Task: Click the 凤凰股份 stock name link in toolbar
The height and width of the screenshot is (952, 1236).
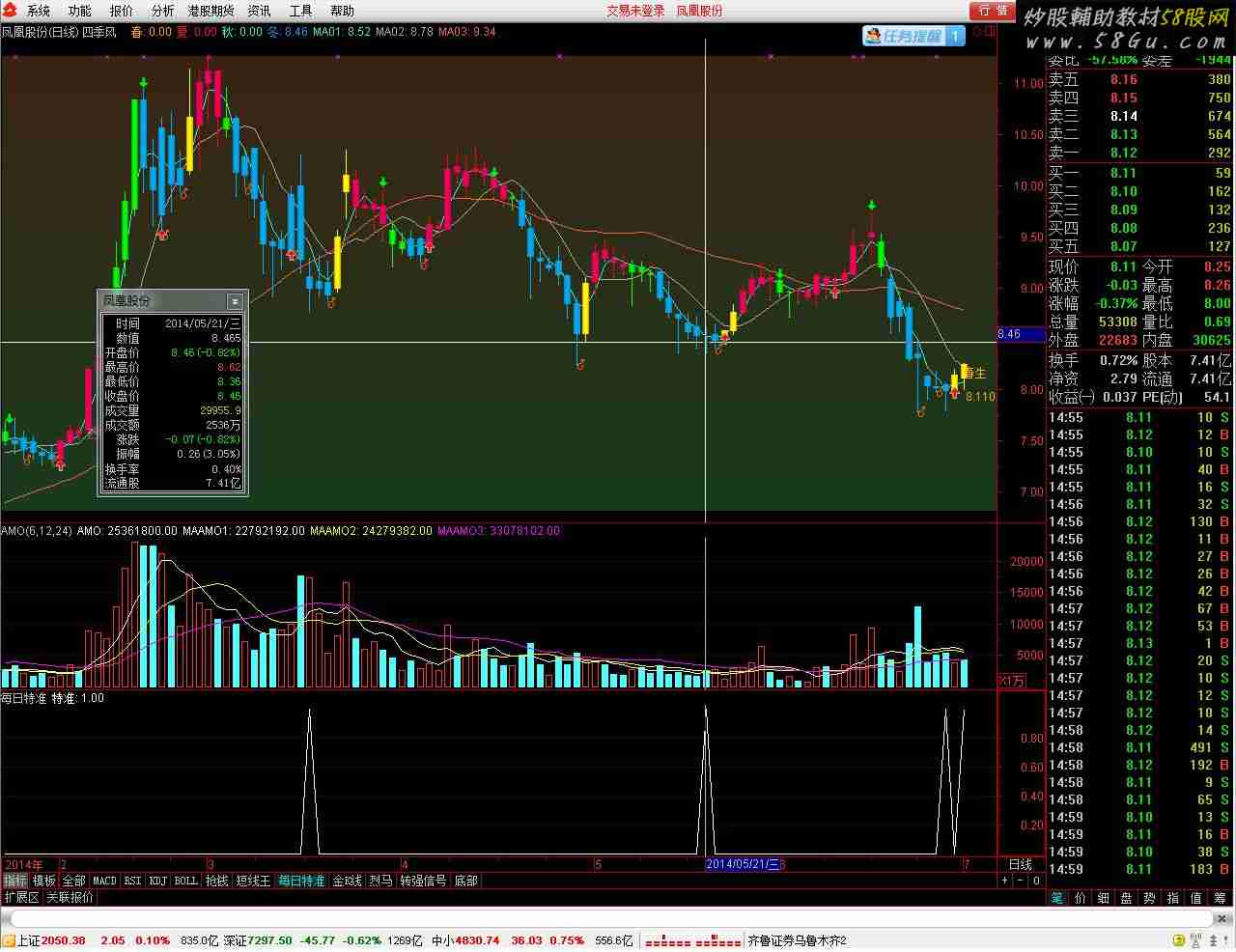Action: click(699, 11)
